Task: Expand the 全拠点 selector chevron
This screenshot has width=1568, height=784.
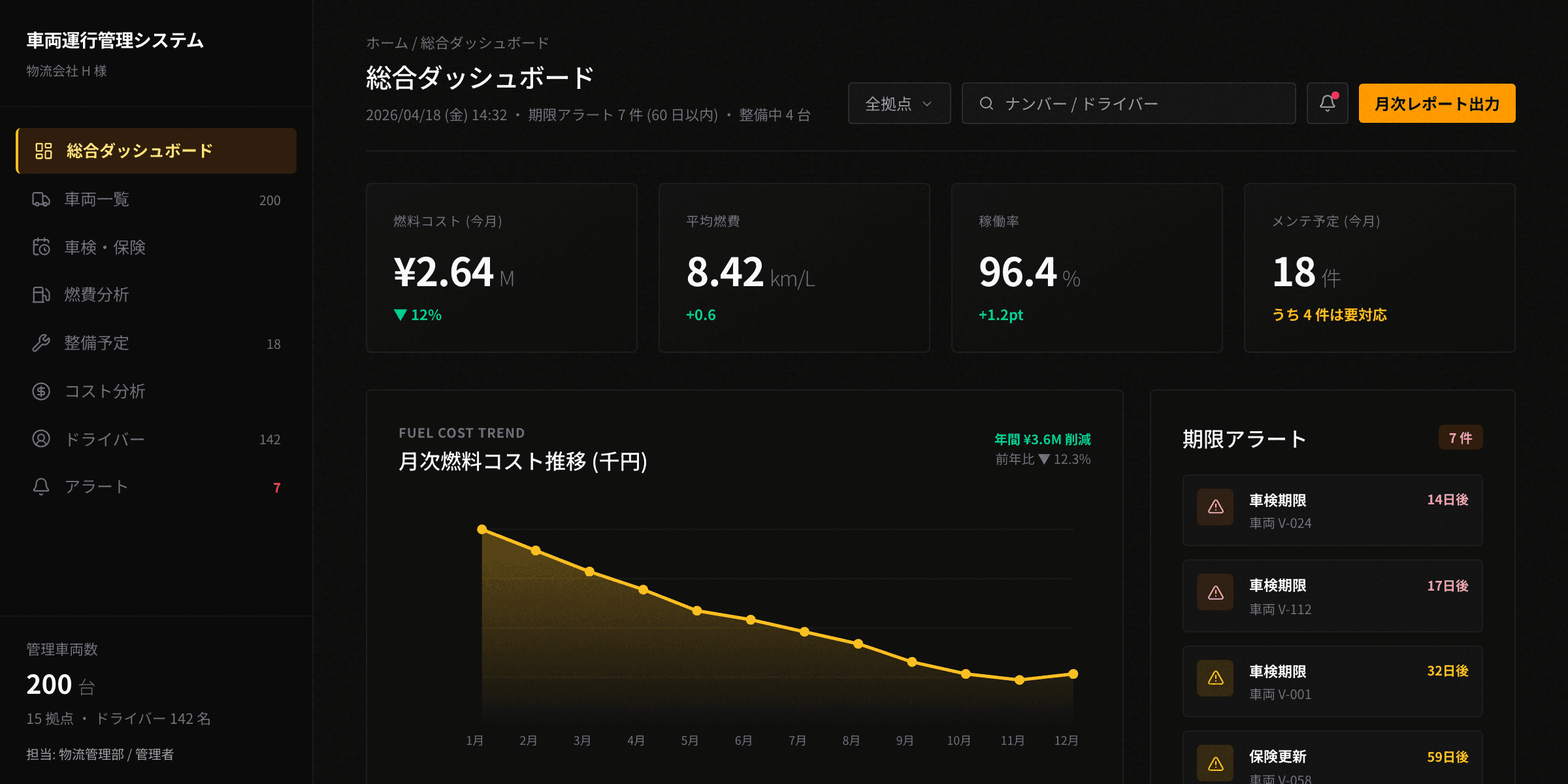Action: tap(927, 103)
